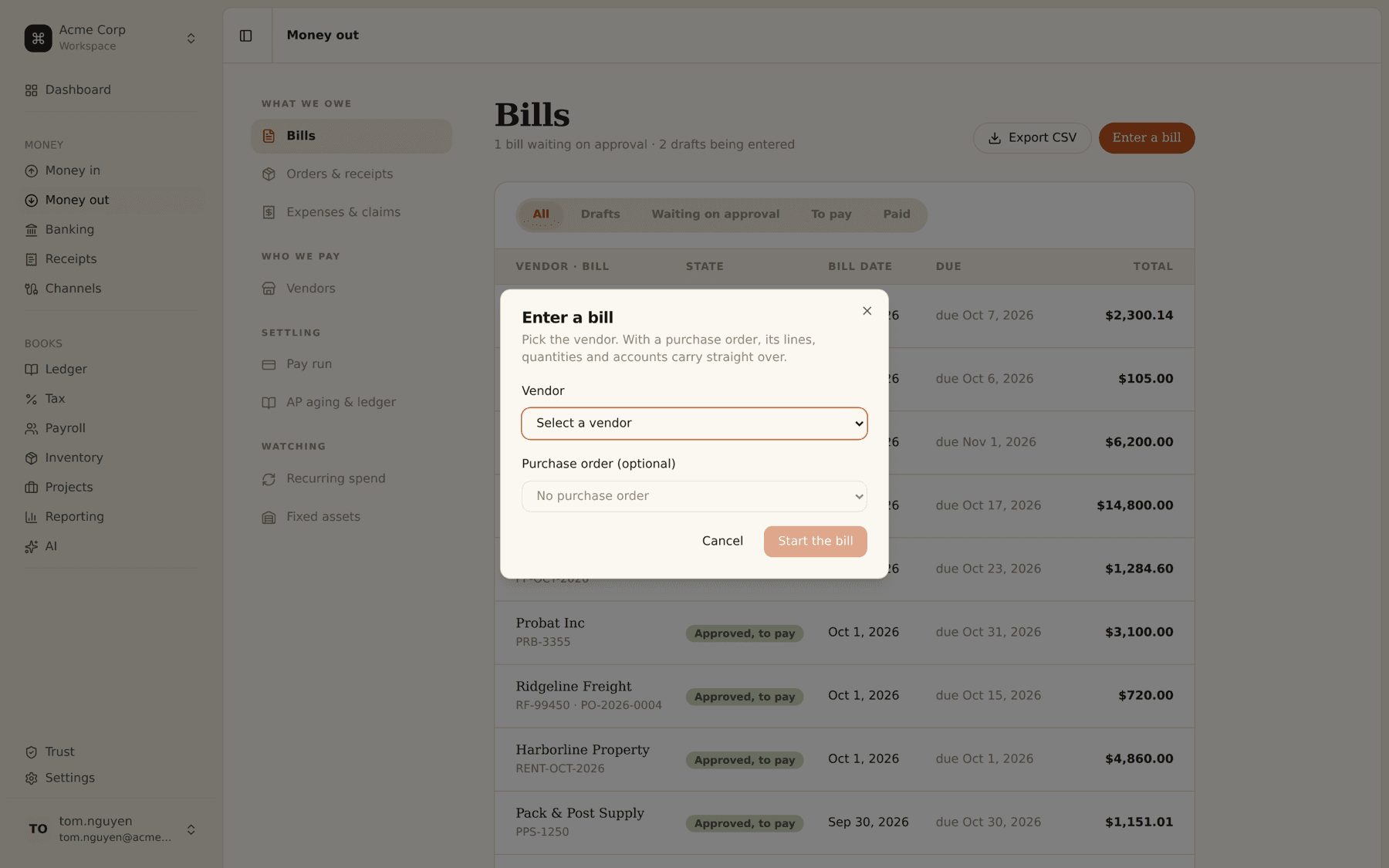Open Orders & receipts section

pyautogui.click(x=351, y=174)
